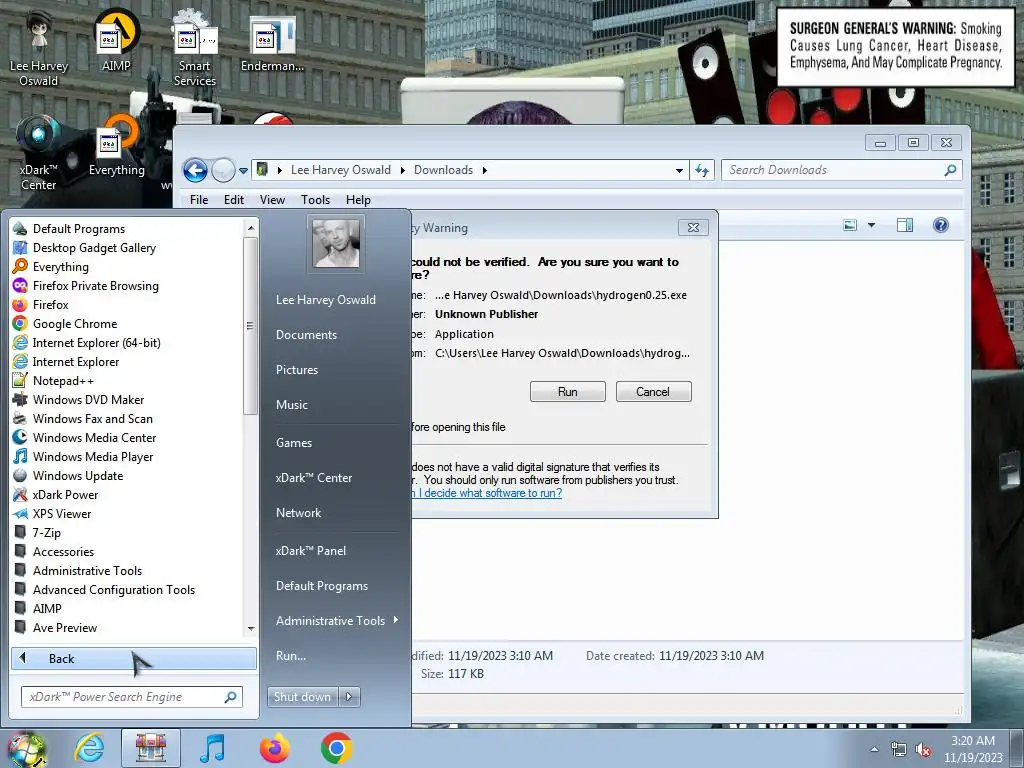The image size is (1024, 768).
Task: Open the Everything desktop shortcut
Action: coord(117,146)
